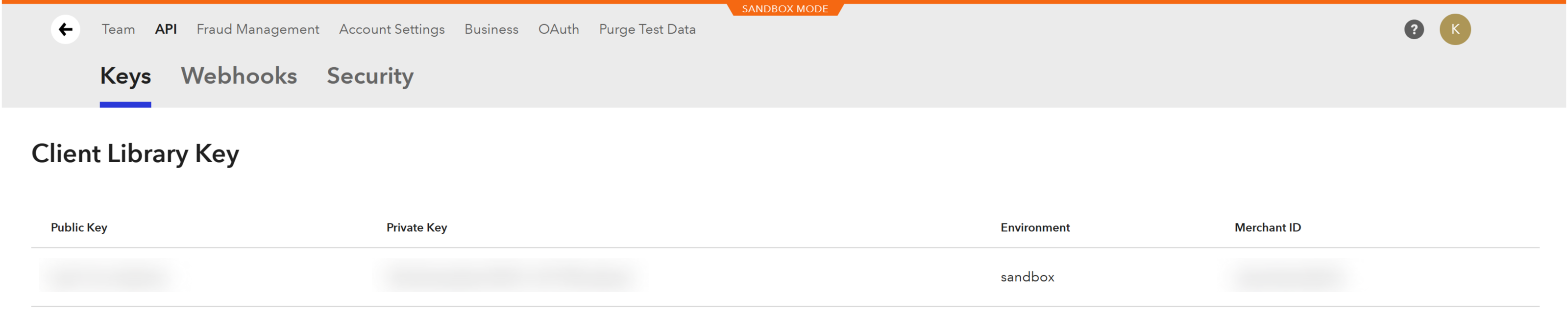Open the K user avatar menu
This screenshot has width=1568, height=324.
click(x=1455, y=29)
